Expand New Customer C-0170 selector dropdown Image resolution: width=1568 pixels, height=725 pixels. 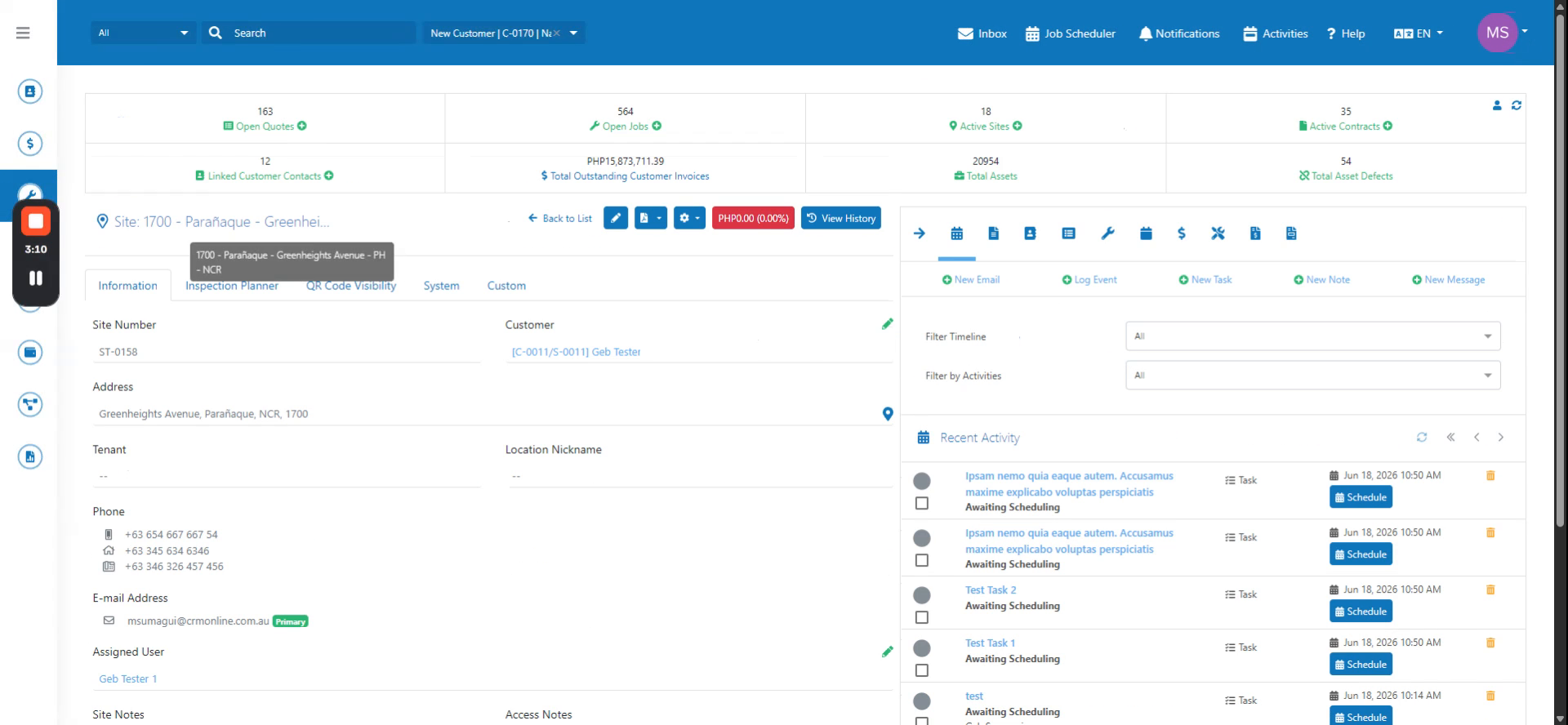573,33
